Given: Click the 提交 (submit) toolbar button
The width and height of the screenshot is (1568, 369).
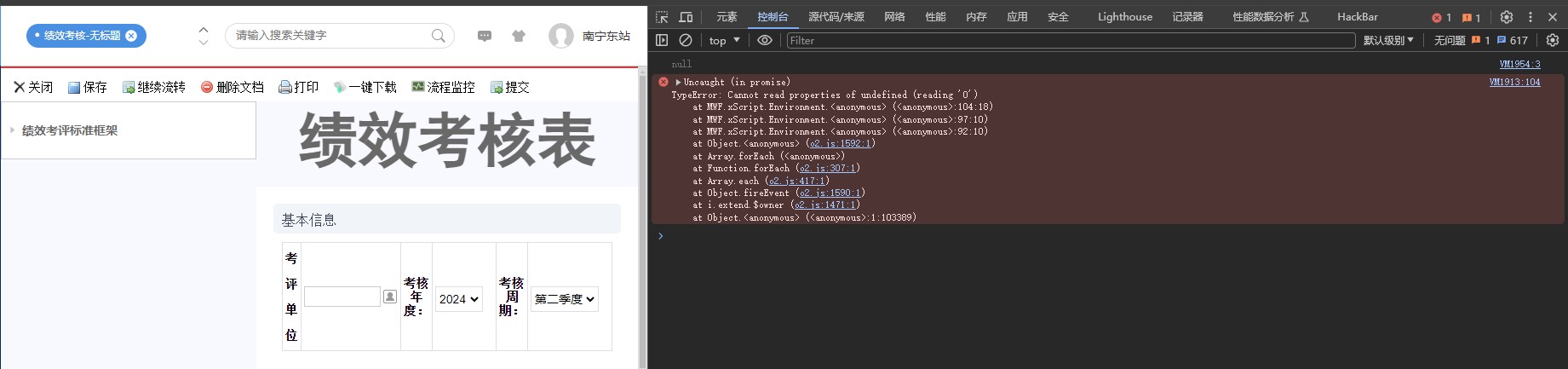Looking at the screenshot, I should pos(510,88).
